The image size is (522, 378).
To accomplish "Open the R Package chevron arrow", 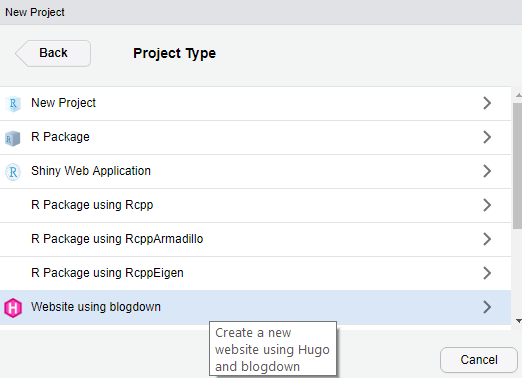I will pos(487,137).
